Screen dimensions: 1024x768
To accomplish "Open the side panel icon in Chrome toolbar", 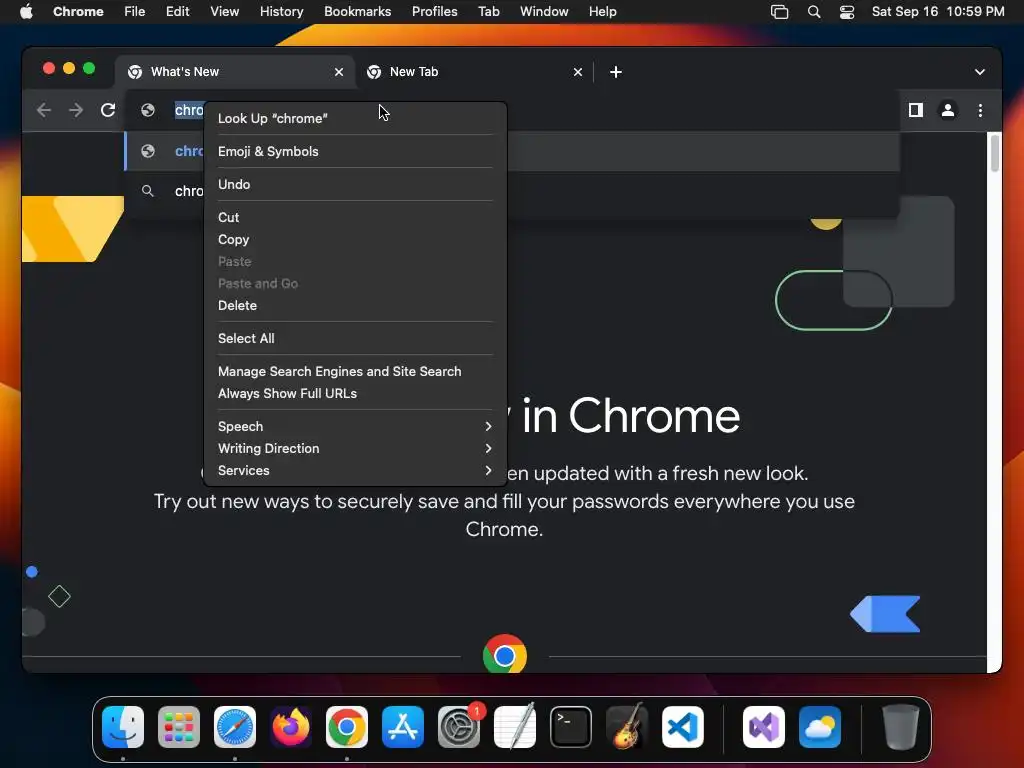I will click(916, 110).
